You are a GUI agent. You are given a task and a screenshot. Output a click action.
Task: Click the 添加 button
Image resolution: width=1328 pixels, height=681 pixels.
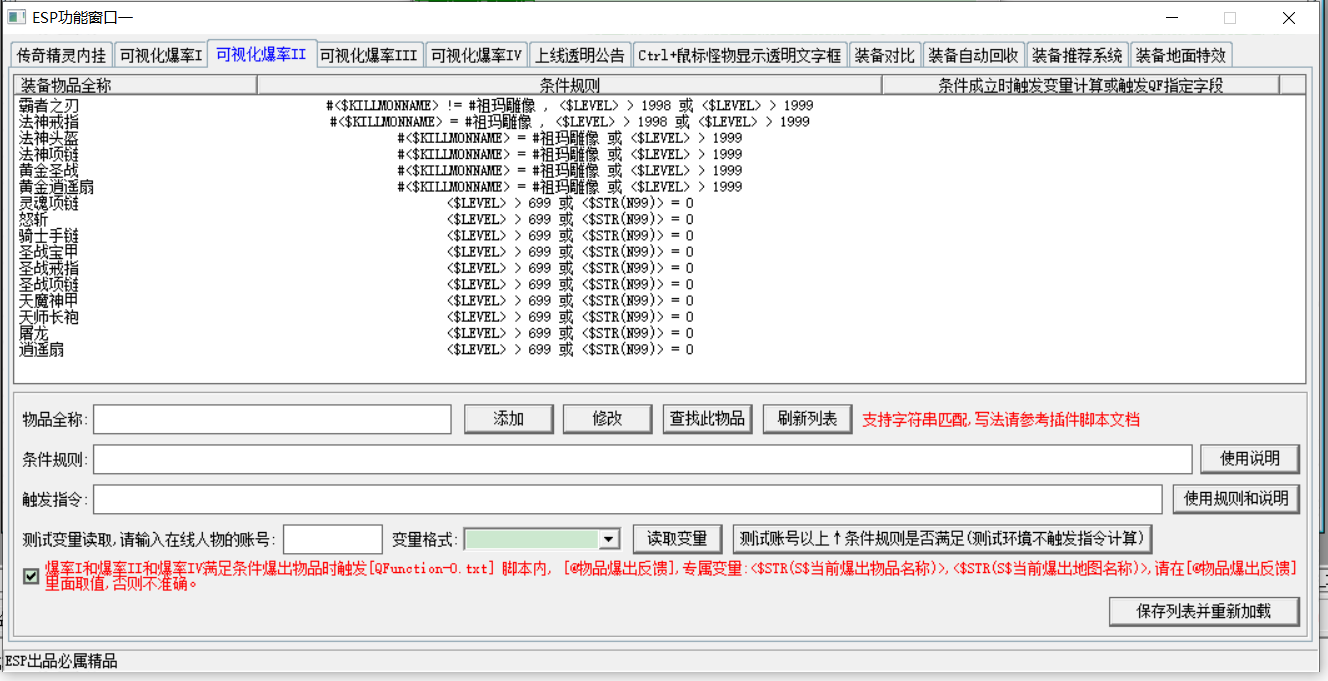[508, 419]
